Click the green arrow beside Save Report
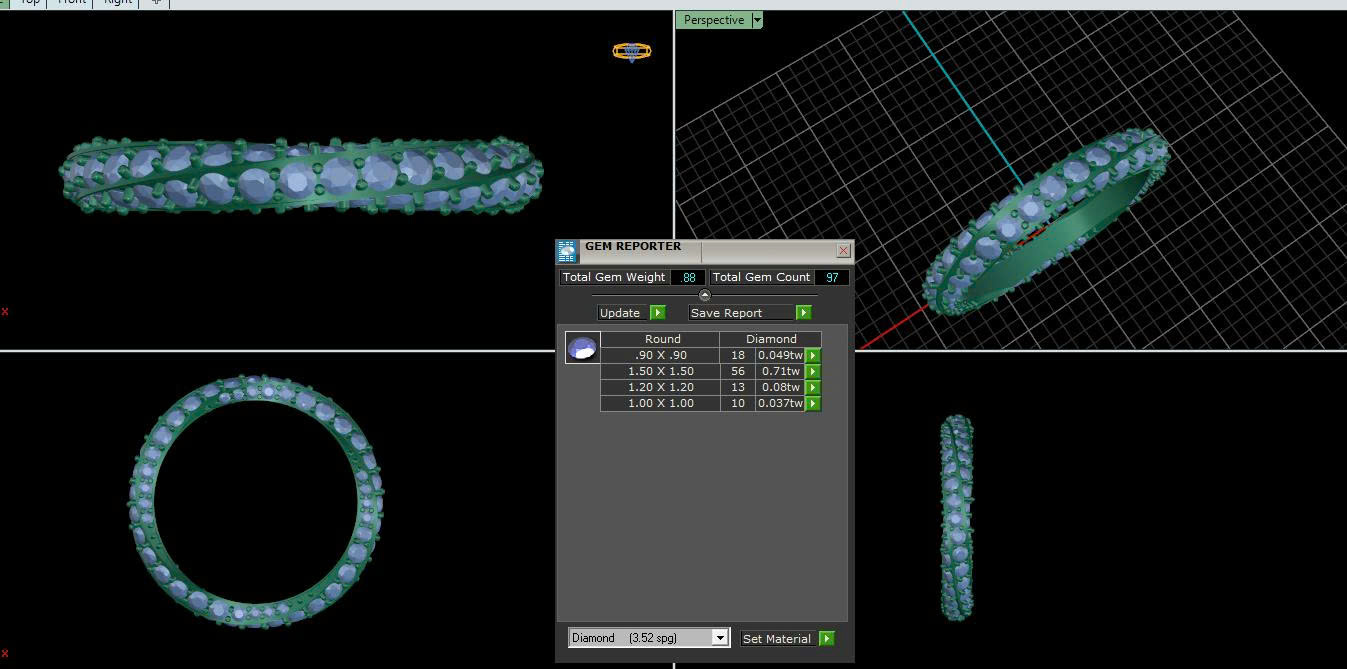This screenshot has height=669, width=1347. point(803,313)
